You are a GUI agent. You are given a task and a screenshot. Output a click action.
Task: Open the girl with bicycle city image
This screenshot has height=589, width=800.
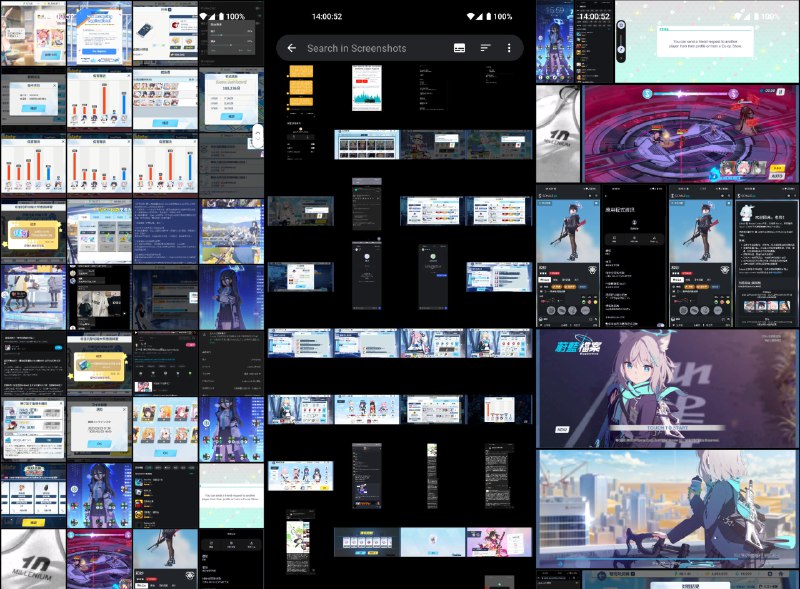click(667, 508)
